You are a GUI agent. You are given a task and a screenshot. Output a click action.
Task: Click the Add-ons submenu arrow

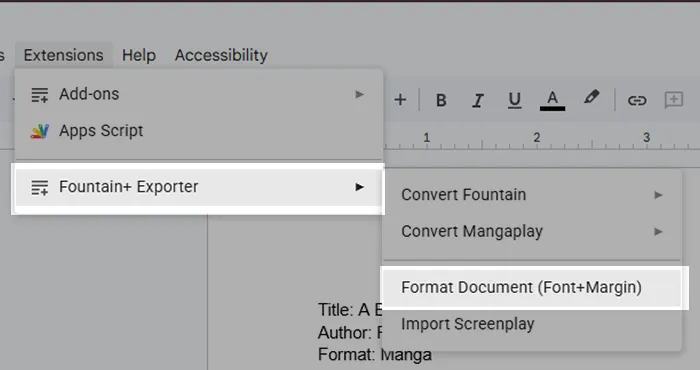359,94
